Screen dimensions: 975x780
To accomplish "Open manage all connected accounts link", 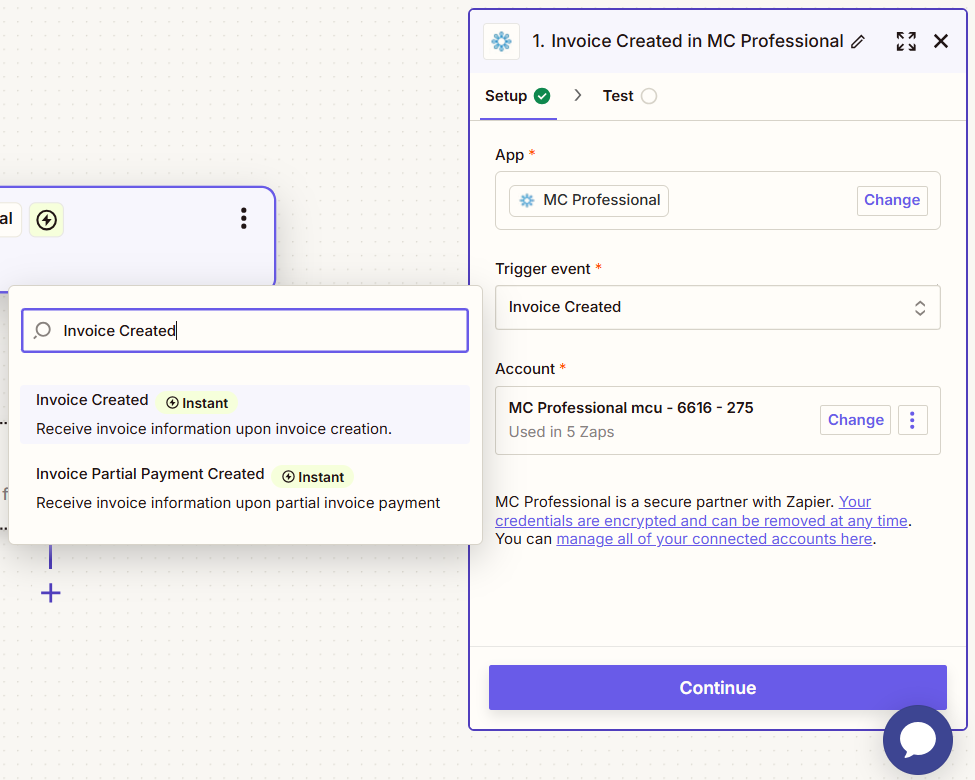I will click(714, 539).
